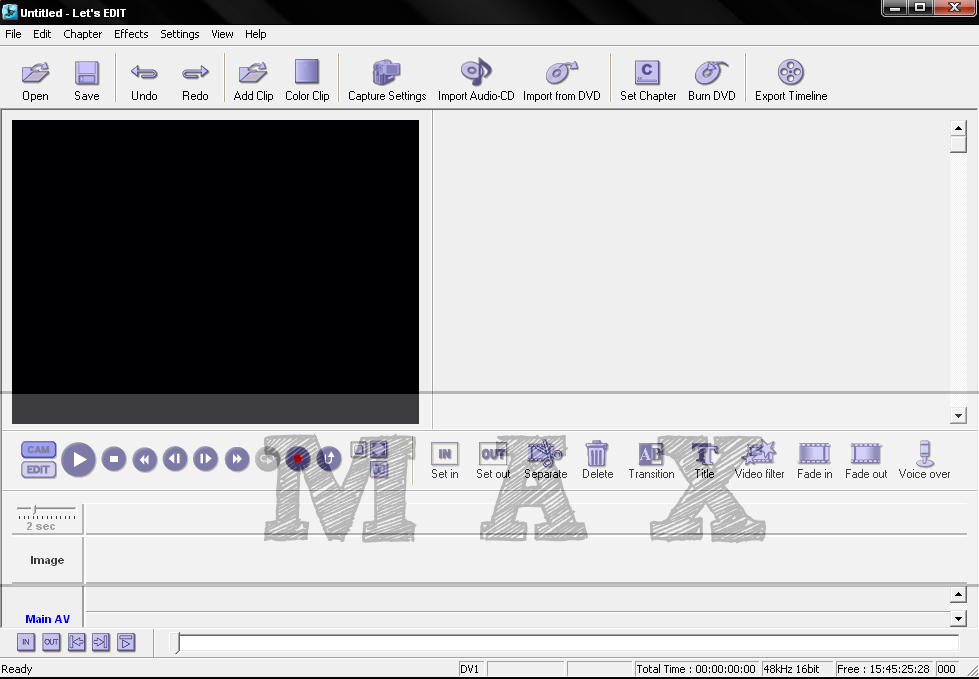Save the project using the Save icon
Screen dimensions: 979x679
[87, 80]
